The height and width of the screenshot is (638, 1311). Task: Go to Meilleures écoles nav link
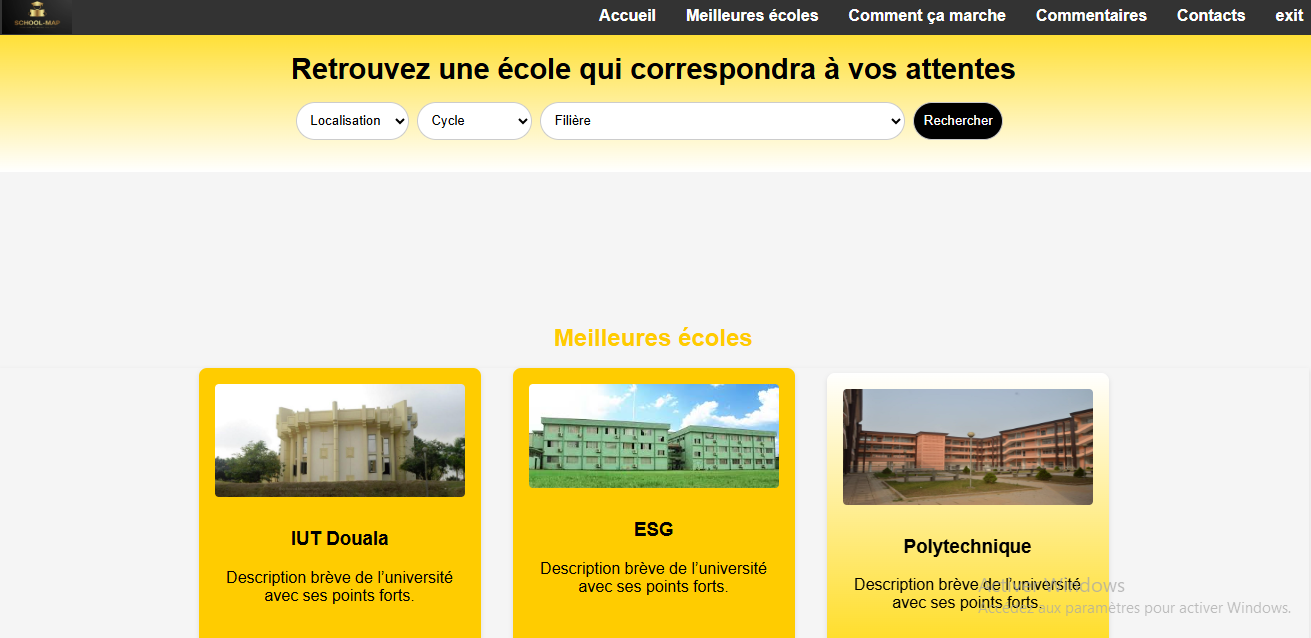point(751,16)
